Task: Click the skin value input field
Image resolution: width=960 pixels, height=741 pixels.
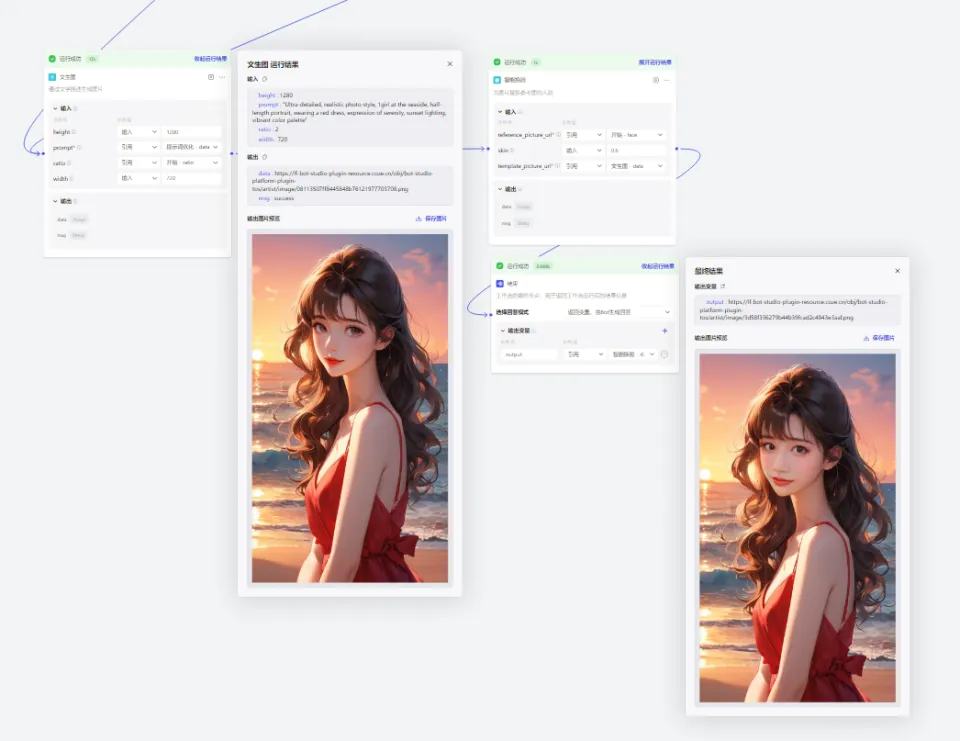Action: click(637, 151)
